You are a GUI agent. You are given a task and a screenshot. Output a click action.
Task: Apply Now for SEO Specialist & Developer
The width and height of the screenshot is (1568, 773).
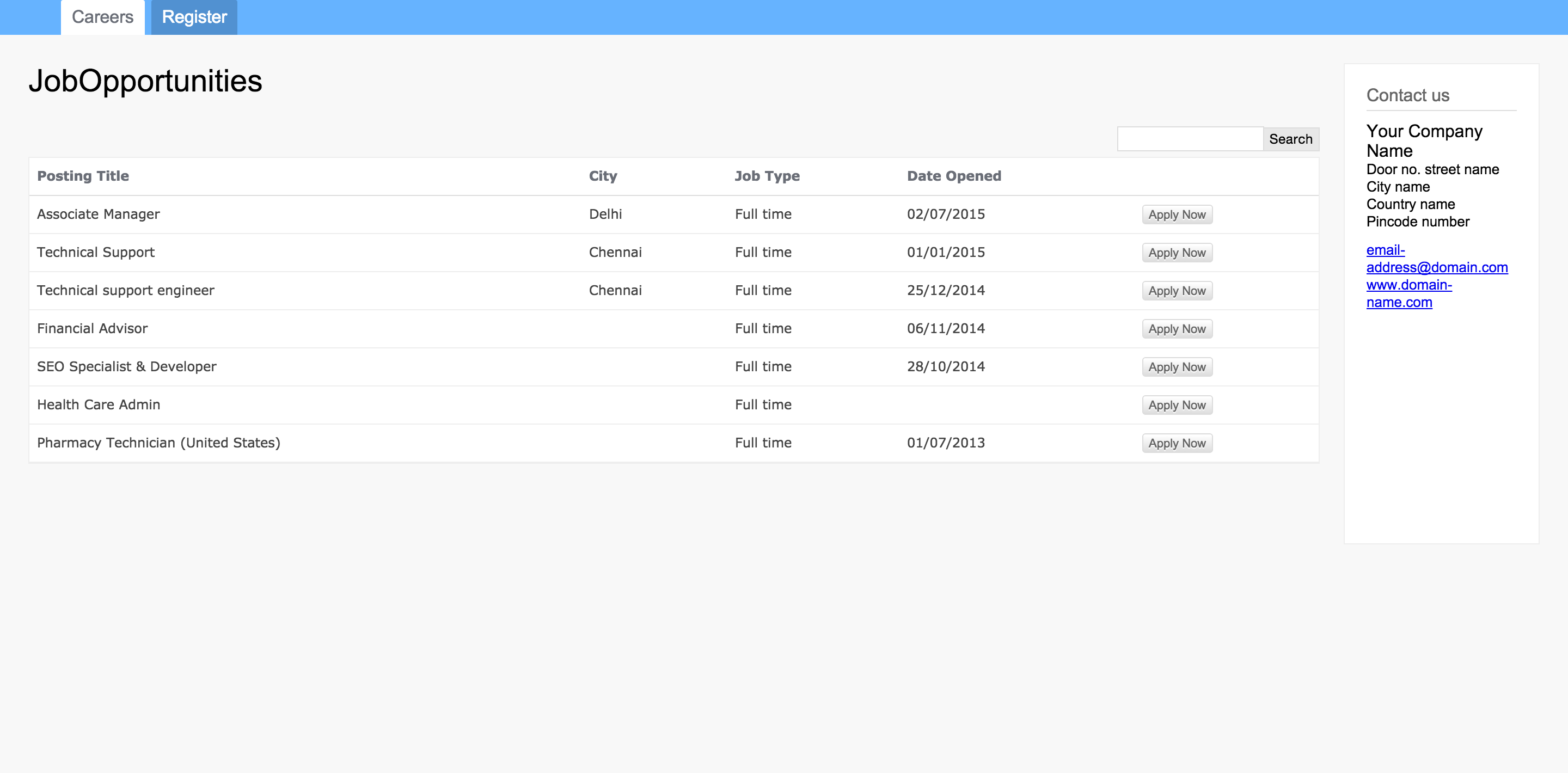[1177, 367]
